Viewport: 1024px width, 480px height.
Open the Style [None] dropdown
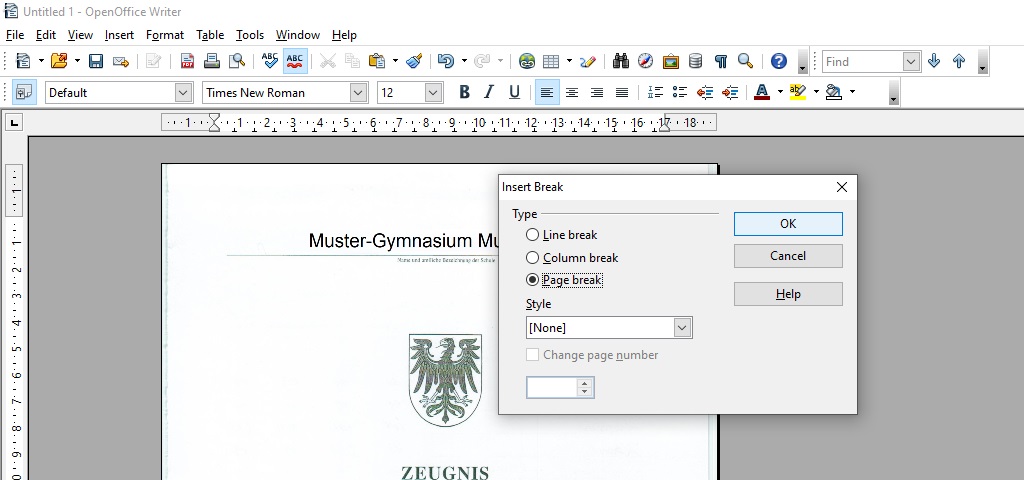point(682,328)
